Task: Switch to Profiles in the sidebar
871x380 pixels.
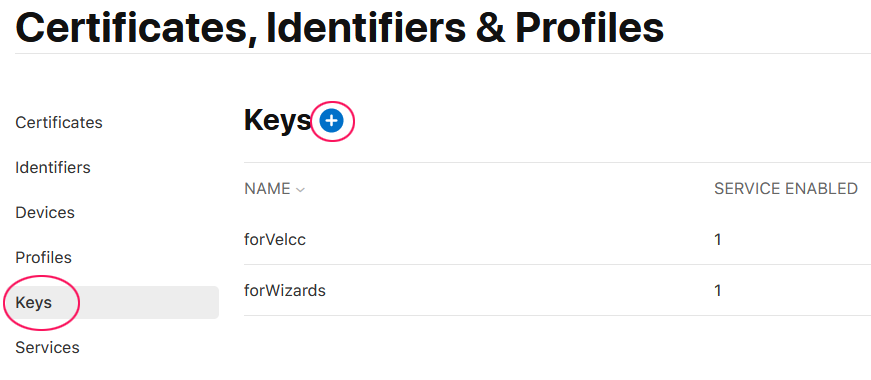Action: (43, 258)
